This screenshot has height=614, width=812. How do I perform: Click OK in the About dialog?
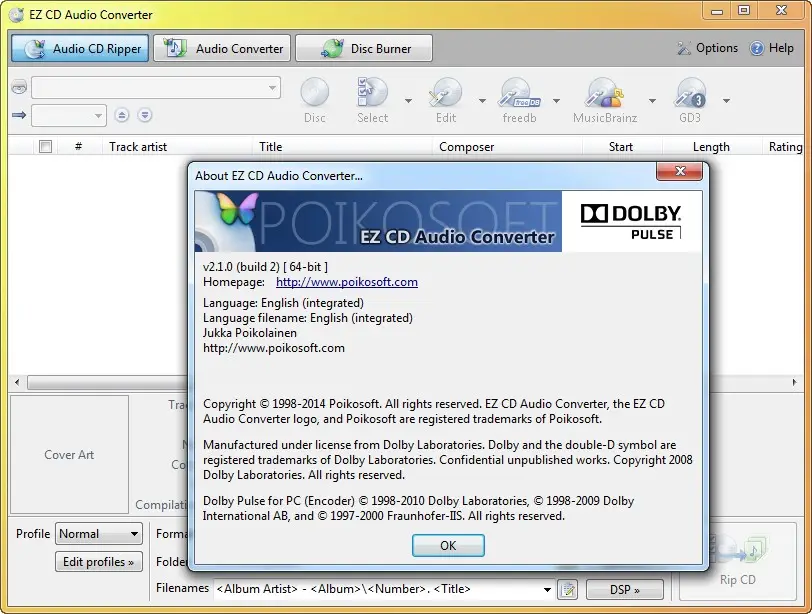[x=448, y=545]
